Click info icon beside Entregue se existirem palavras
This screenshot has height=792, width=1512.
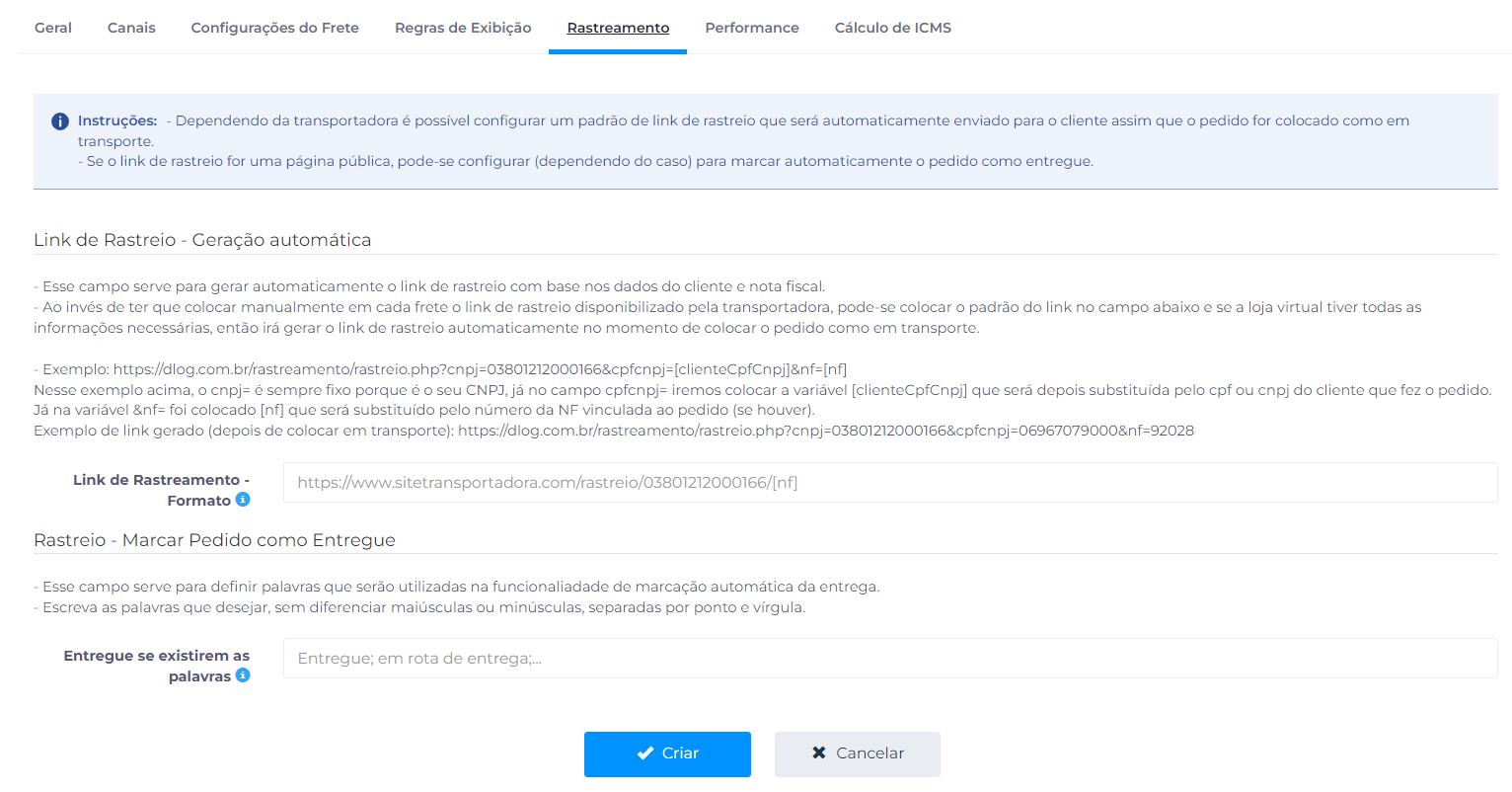[243, 675]
